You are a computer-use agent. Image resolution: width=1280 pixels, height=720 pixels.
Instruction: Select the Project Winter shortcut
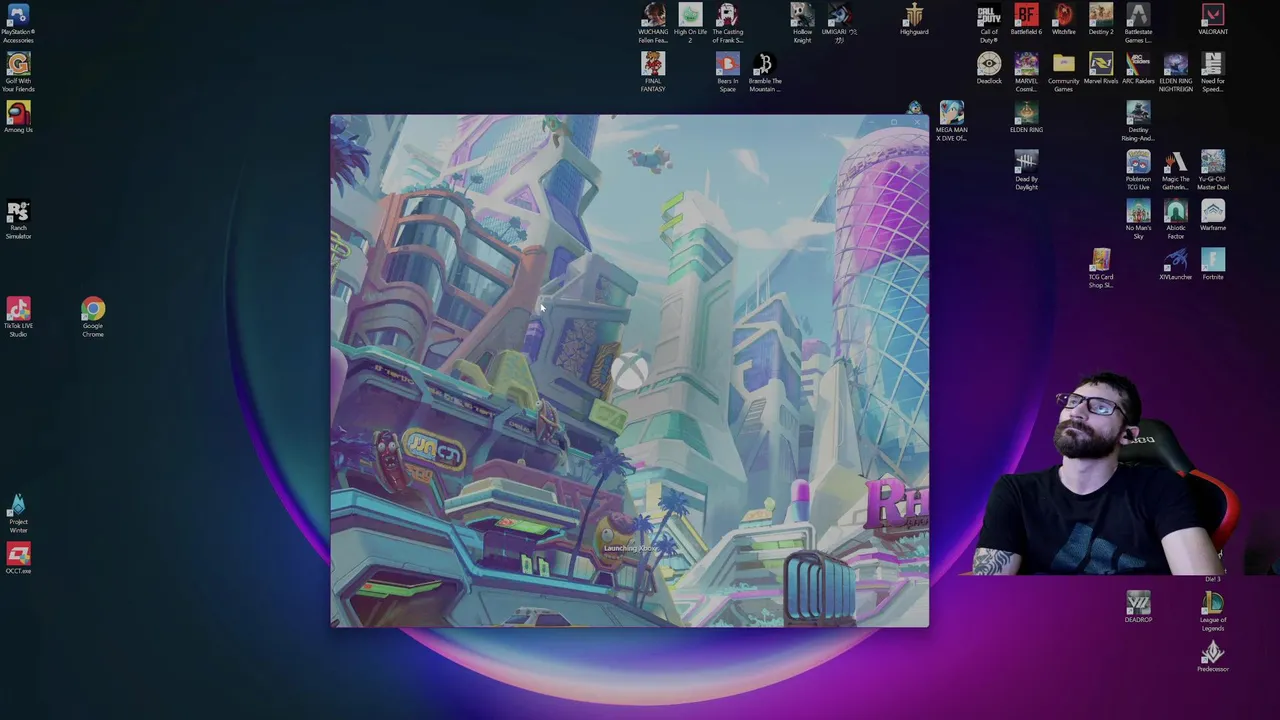click(x=18, y=514)
